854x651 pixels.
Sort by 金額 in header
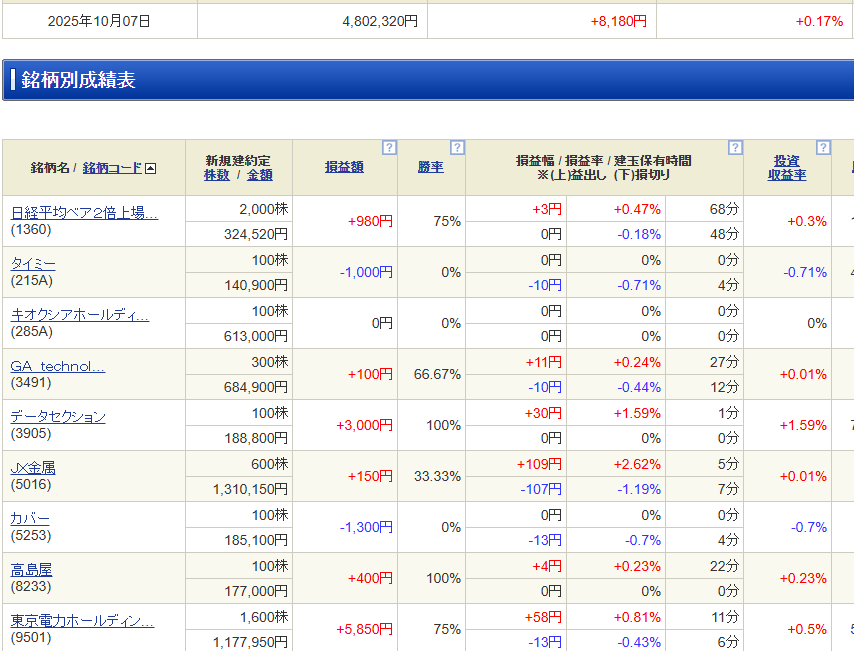(260, 175)
